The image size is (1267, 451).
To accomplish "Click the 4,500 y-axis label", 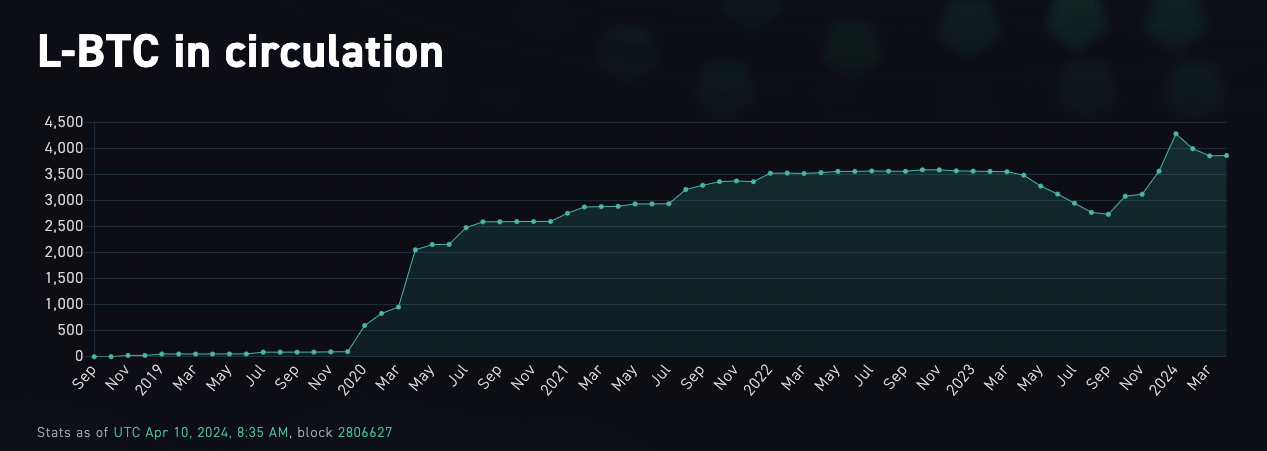I will click(64, 122).
